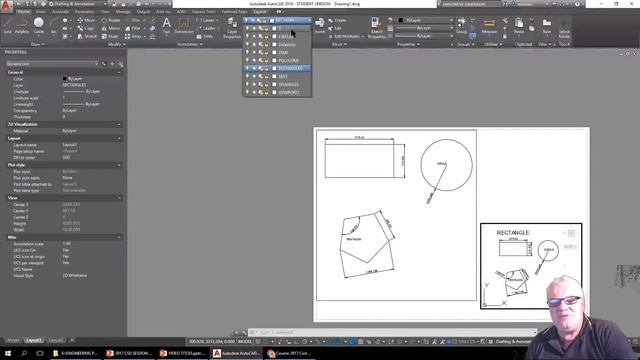Activate the Mirror tool
640x360 pixels.
[111, 28]
